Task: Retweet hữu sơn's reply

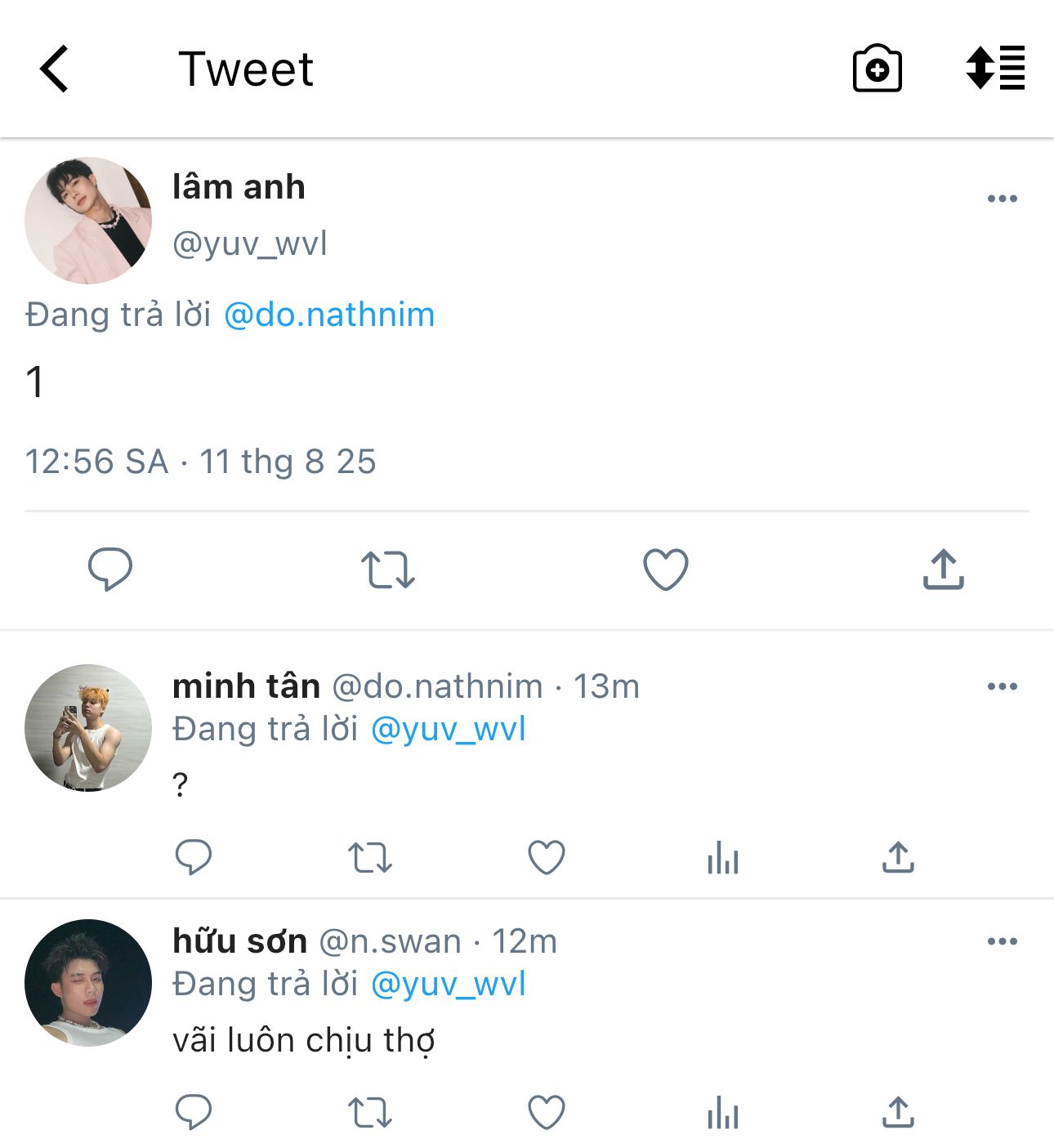Action: (x=370, y=1113)
